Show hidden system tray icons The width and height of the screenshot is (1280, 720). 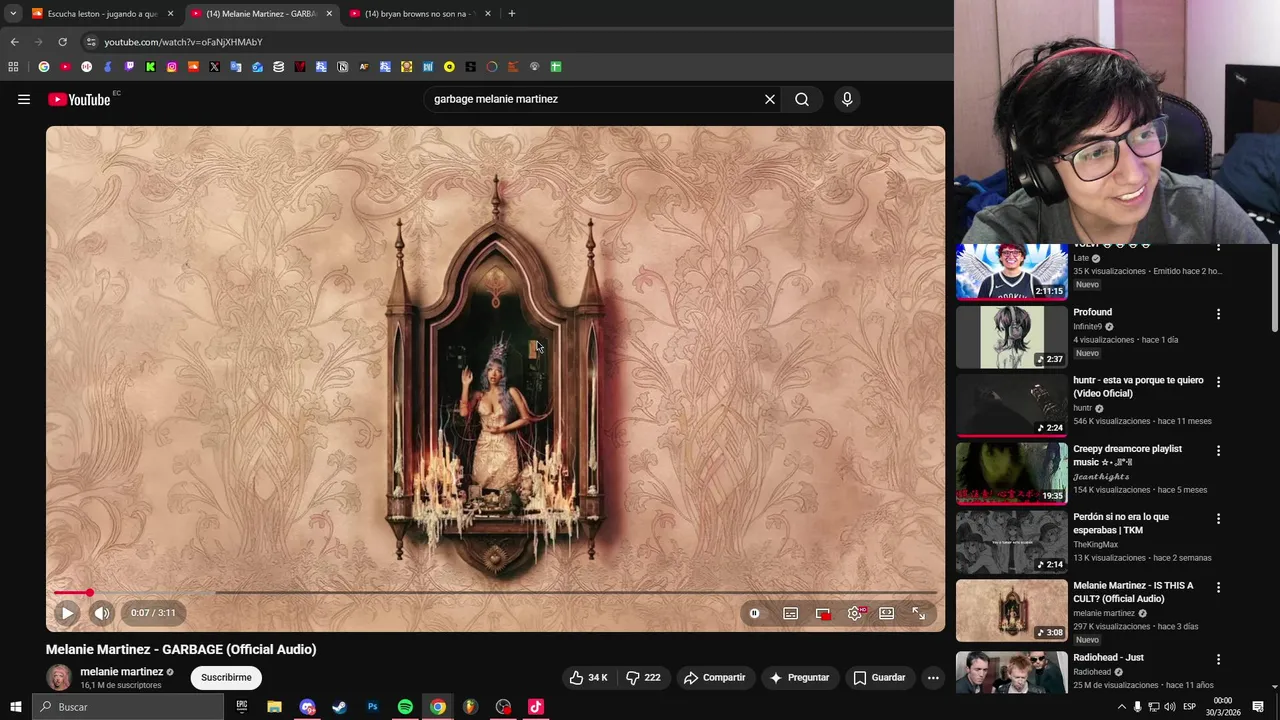coord(1121,707)
